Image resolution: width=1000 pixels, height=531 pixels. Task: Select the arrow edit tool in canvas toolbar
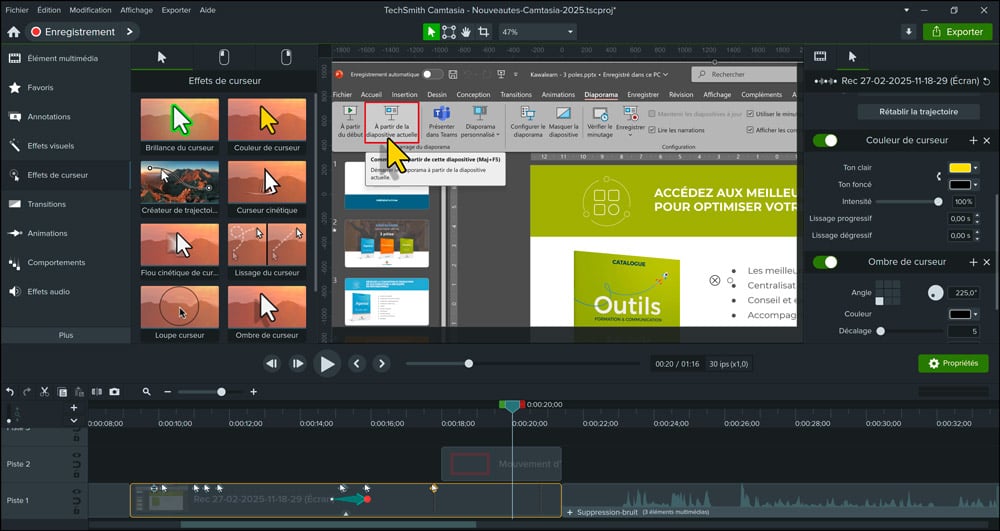432,32
